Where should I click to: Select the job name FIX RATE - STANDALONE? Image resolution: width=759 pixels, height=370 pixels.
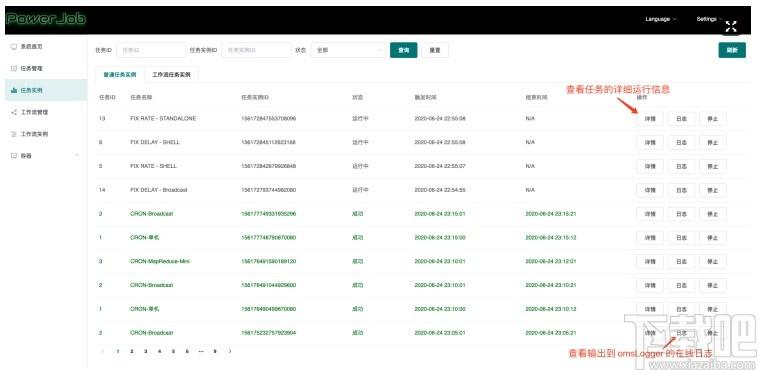tap(163, 119)
